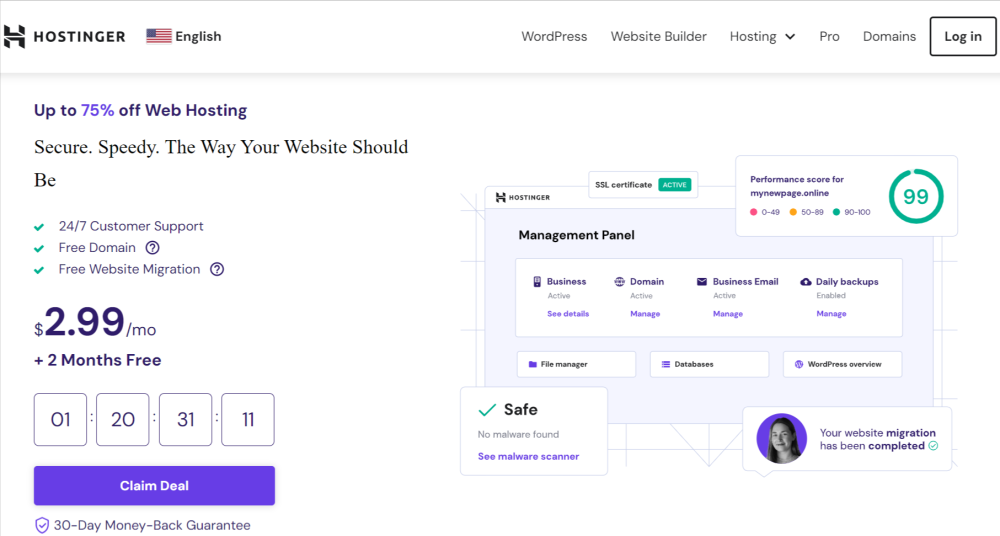Click the 'Performance score for mynewpage.online' text

click(x=797, y=186)
